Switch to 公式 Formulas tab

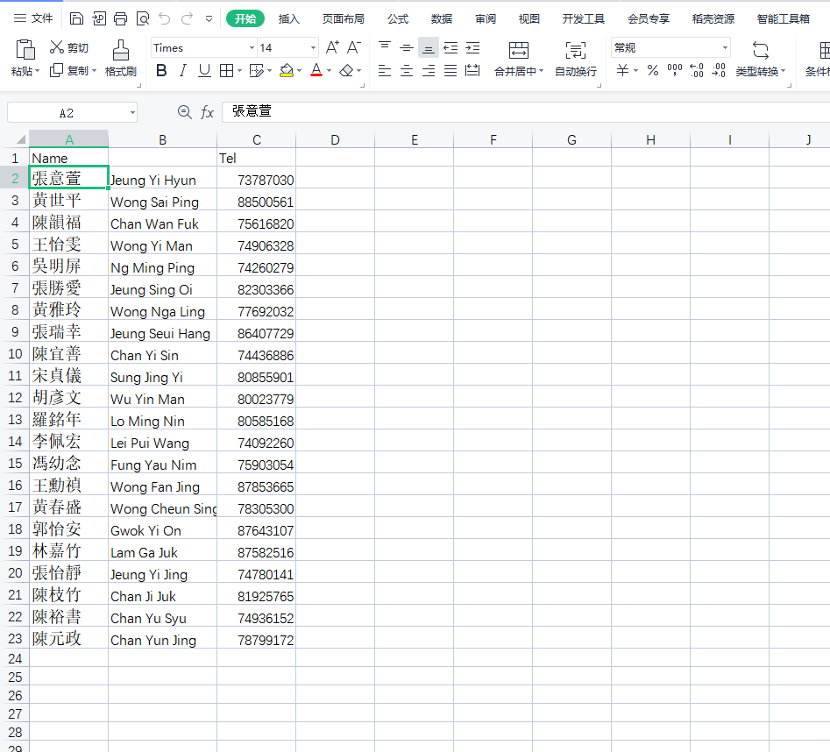point(398,19)
